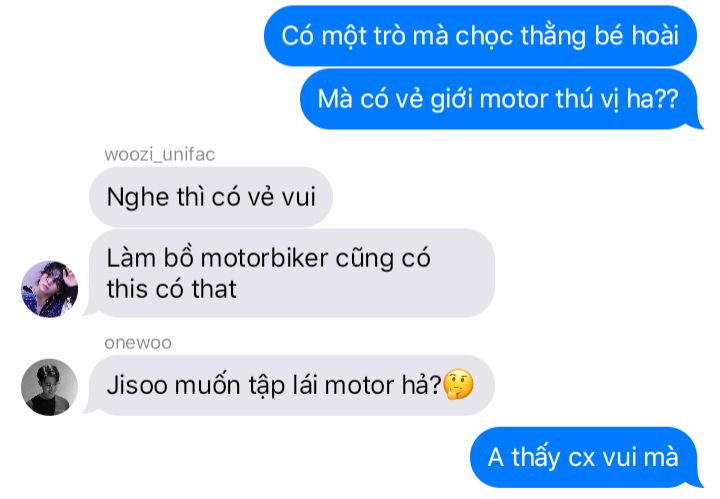The width and height of the screenshot is (720, 499).
Task: Click 'this có that' text line
Action: (x=171, y=289)
